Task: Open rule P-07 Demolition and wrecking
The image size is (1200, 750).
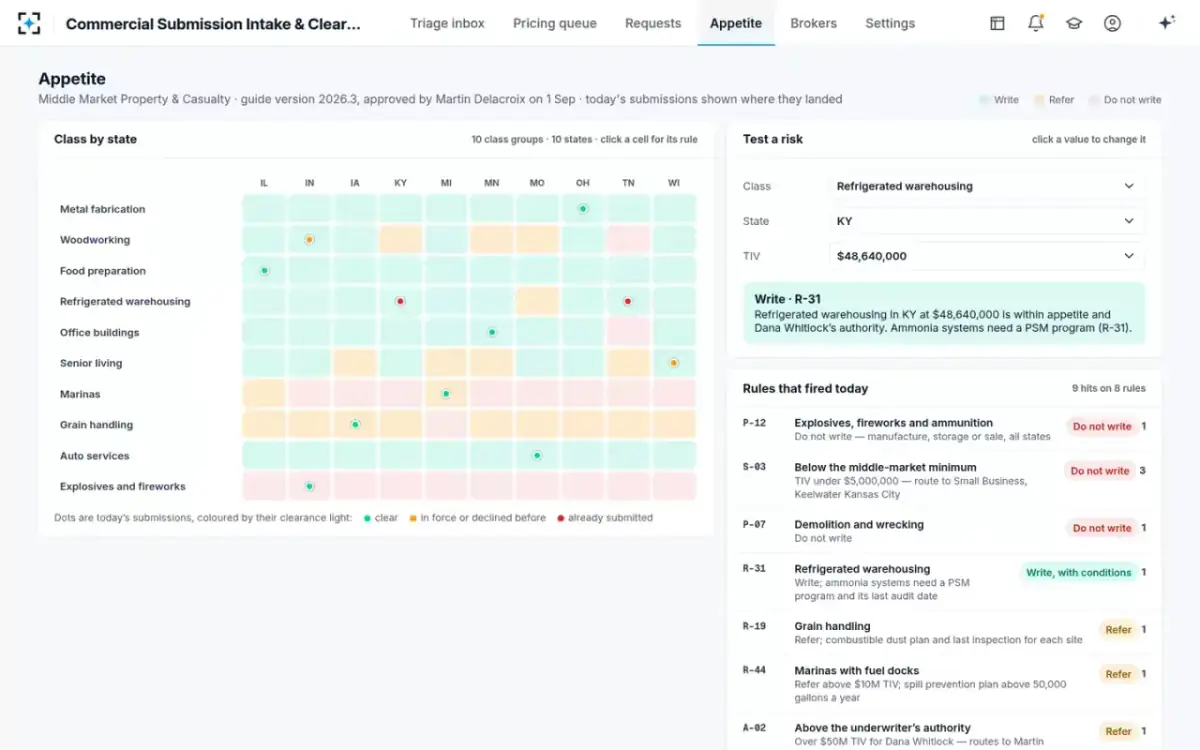Action: (944, 531)
